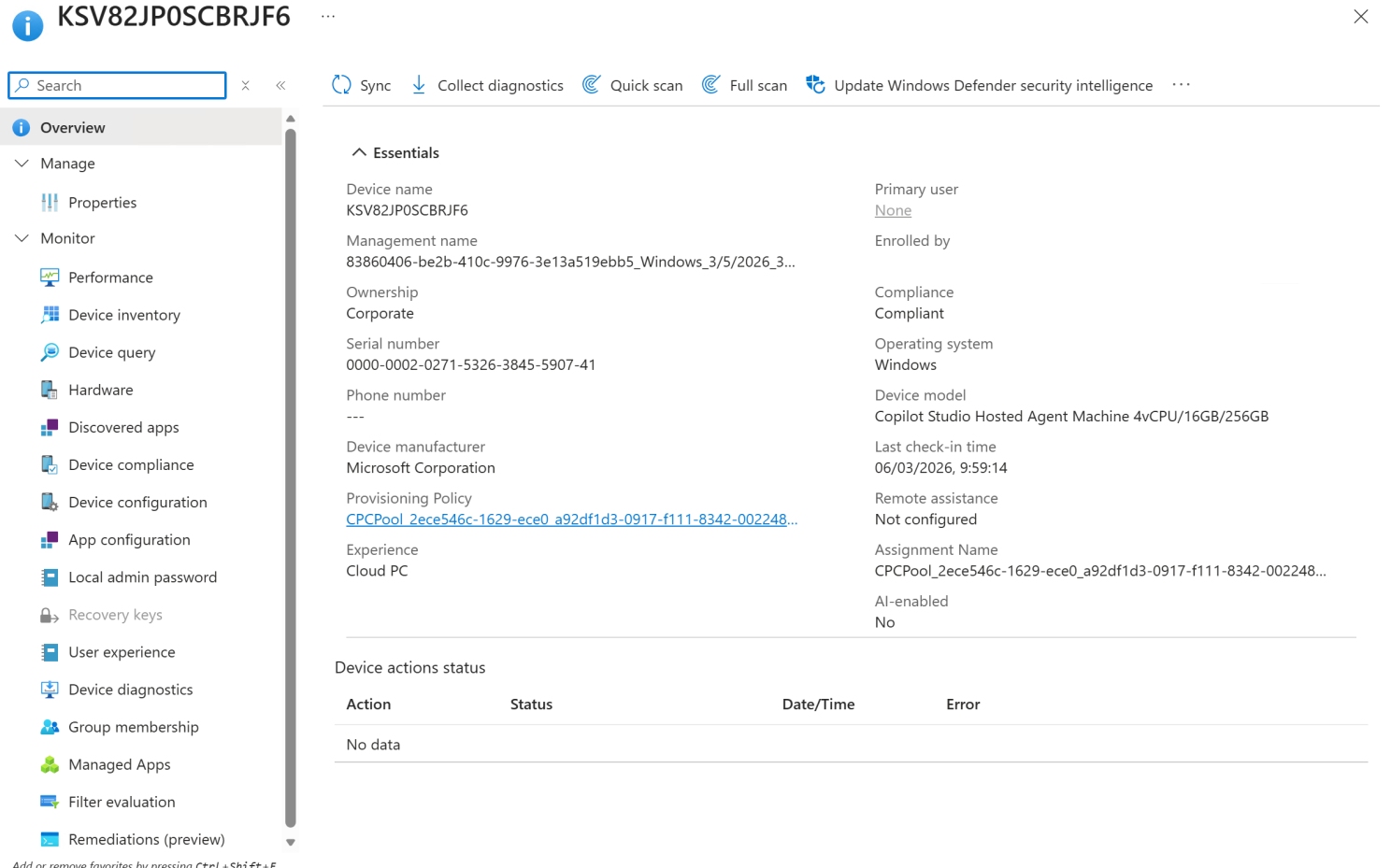Open Performance via its monitor icon
The width and height of the screenshot is (1391, 868).
point(50,277)
